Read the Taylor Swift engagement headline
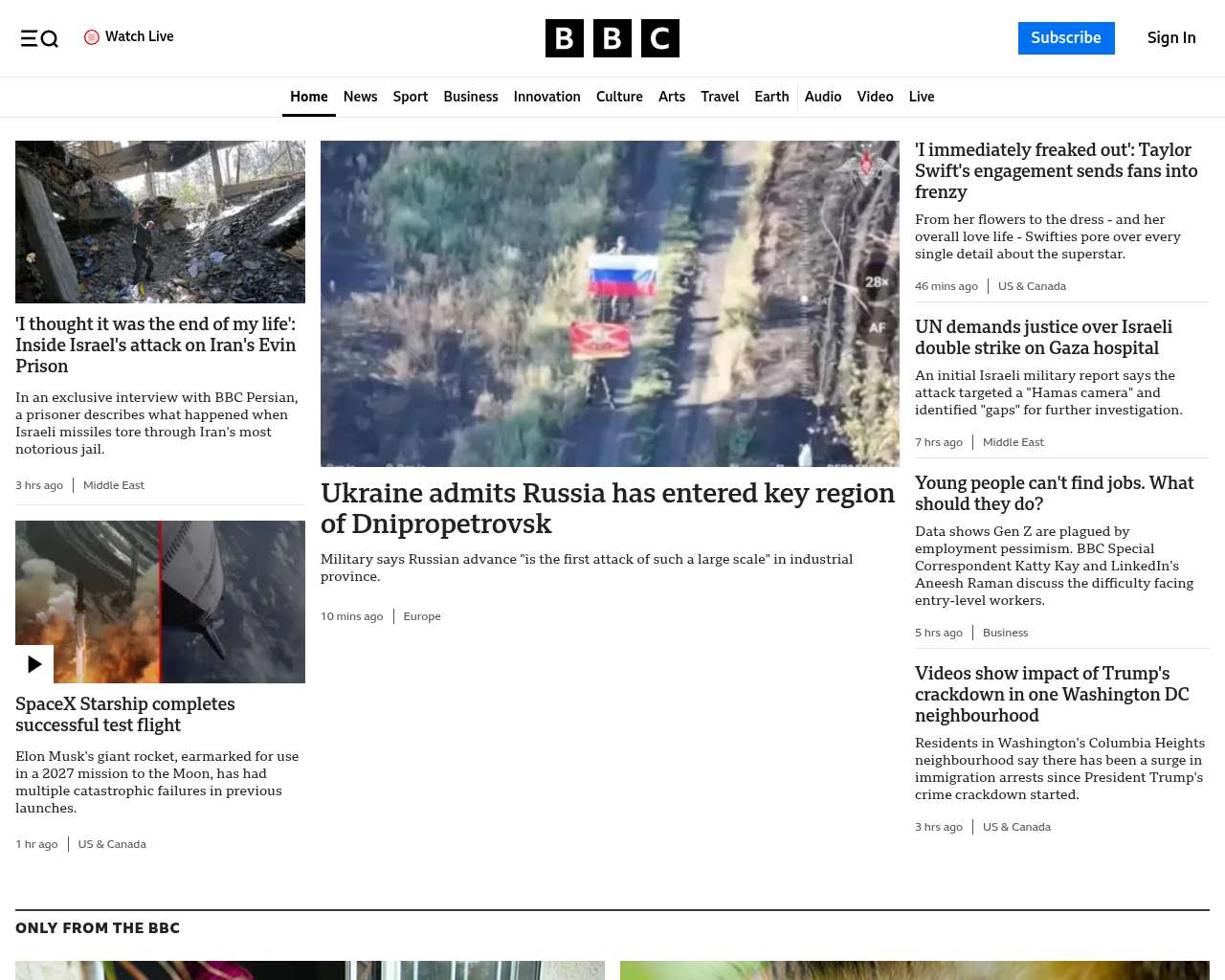1225x980 pixels. (1057, 170)
